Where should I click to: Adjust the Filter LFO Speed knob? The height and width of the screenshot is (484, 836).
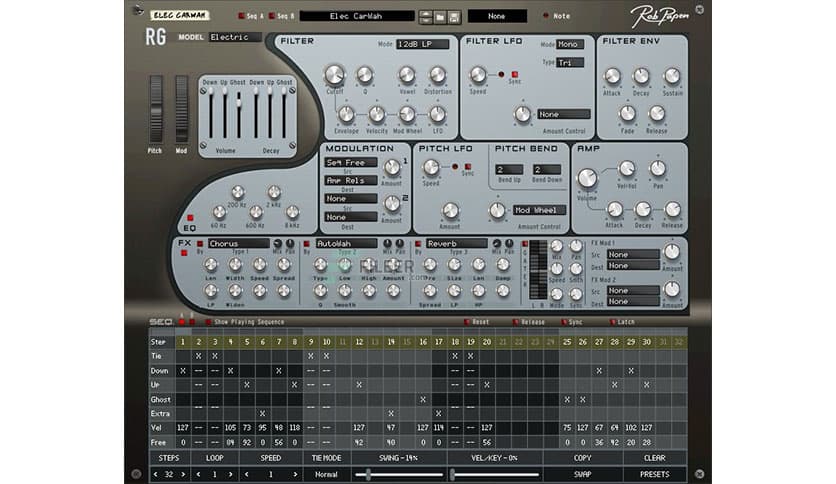(478, 75)
